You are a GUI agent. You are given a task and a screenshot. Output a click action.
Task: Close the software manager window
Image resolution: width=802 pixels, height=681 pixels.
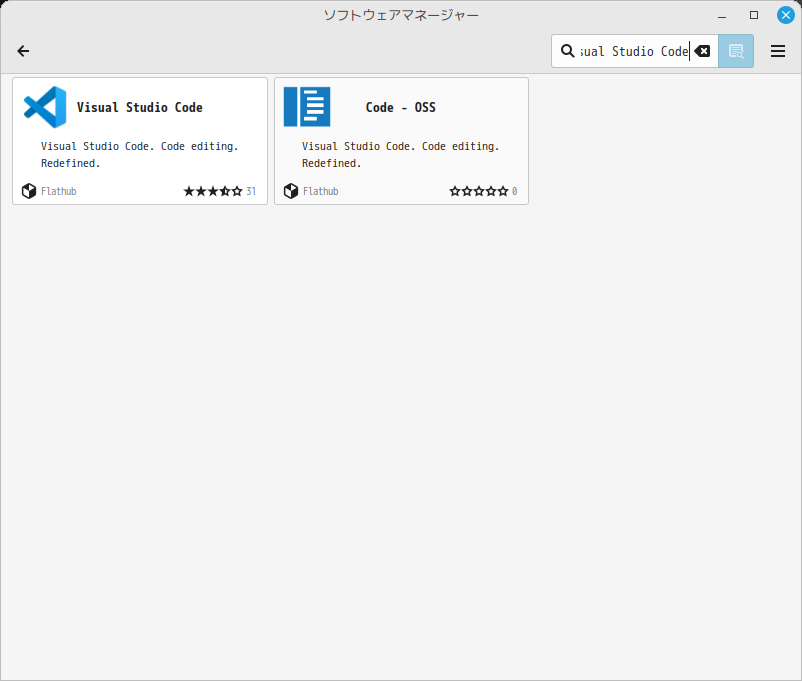pyautogui.click(x=786, y=15)
